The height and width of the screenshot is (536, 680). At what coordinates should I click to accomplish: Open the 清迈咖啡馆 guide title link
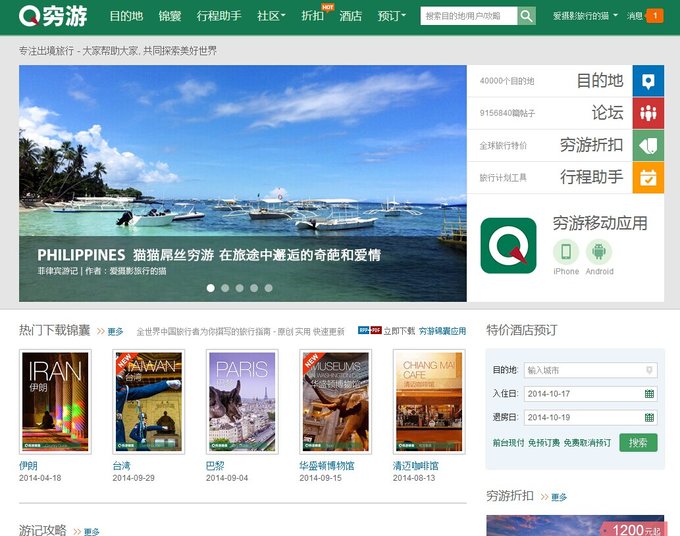point(415,466)
